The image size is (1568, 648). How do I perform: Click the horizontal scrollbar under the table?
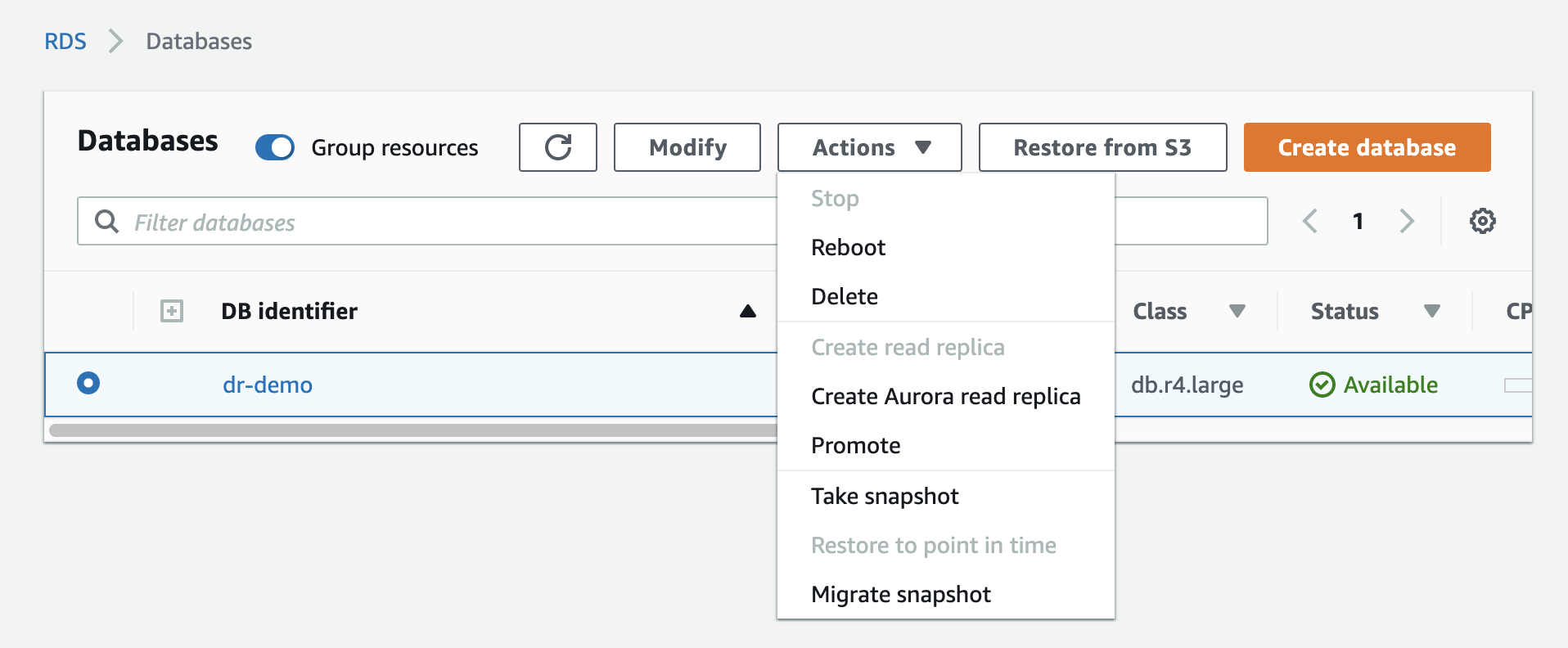[409, 430]
